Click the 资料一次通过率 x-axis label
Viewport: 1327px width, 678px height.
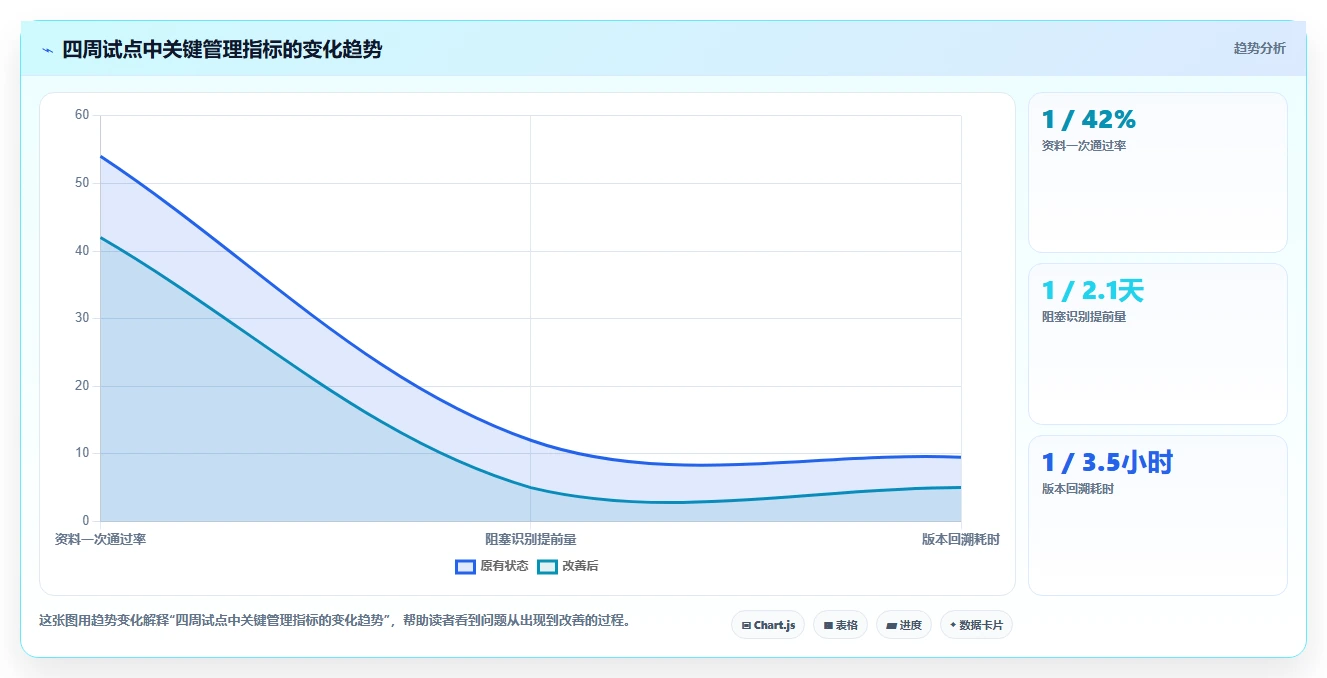100,539
